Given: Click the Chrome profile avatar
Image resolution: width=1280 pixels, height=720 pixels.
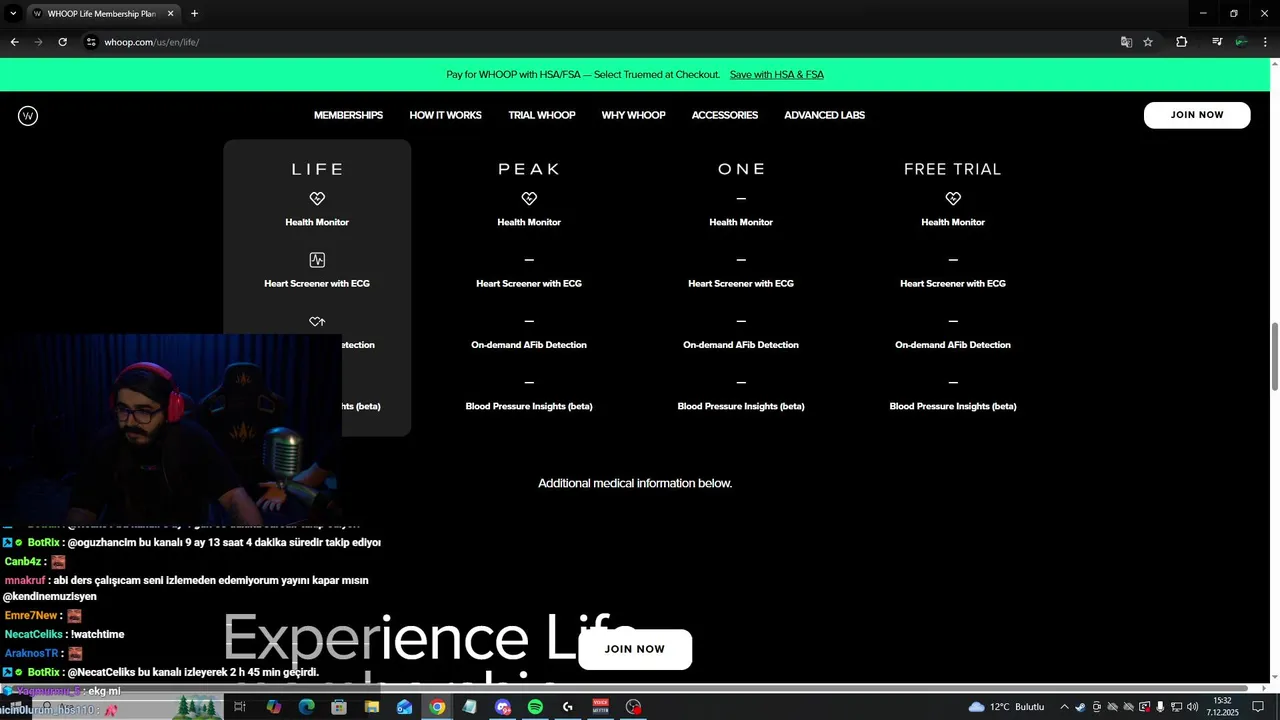Looking at the screenshot, I should (1241, 42).
